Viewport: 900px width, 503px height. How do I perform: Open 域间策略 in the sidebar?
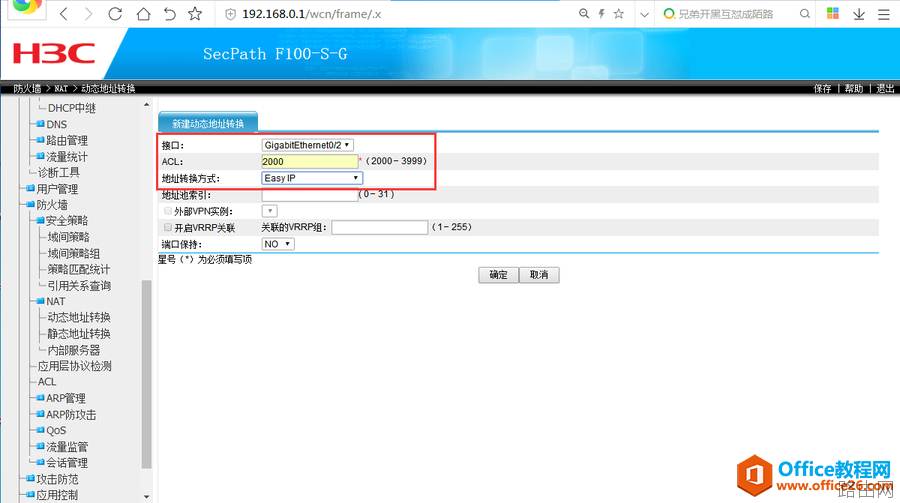pos(68,237)
